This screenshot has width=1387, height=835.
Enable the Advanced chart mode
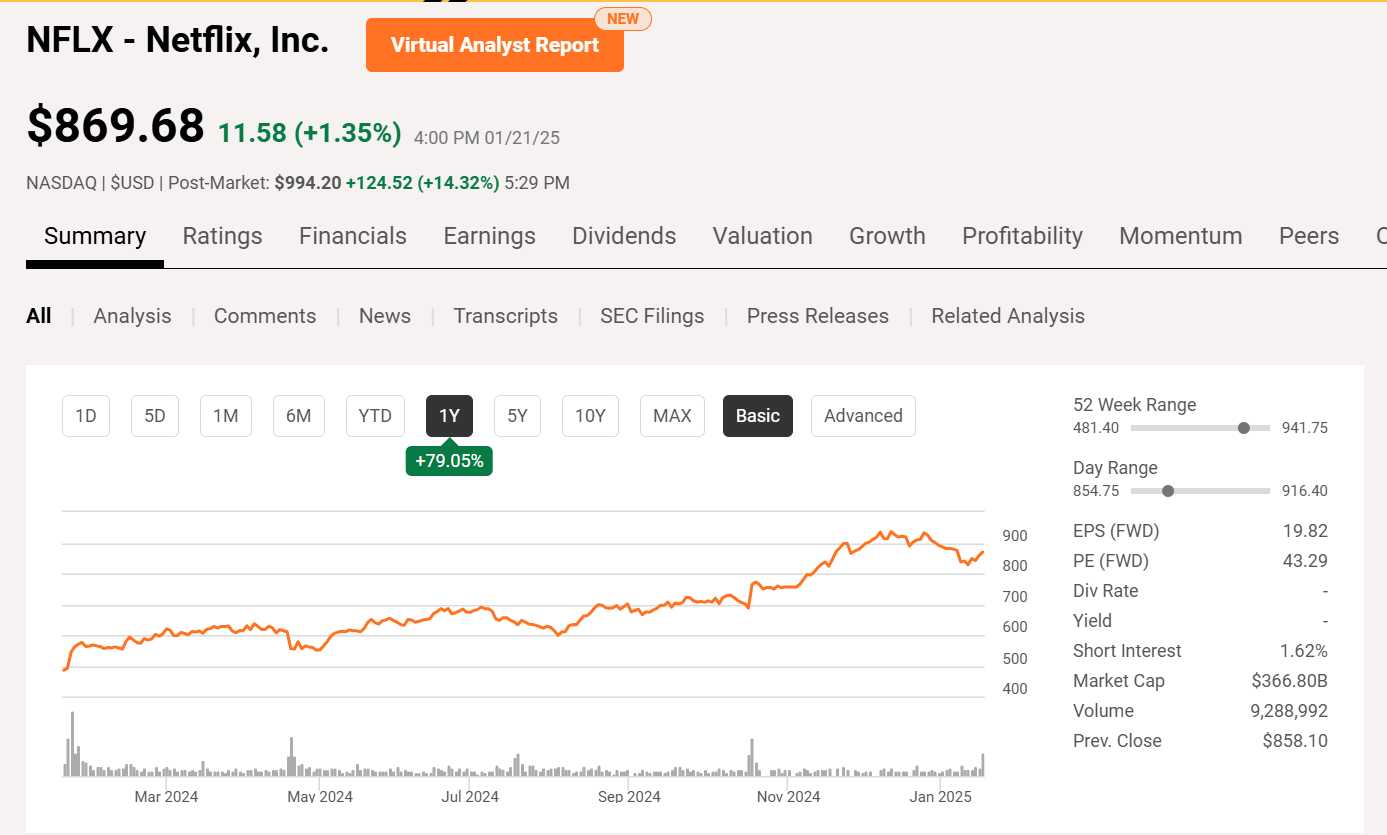click(862, 415)
